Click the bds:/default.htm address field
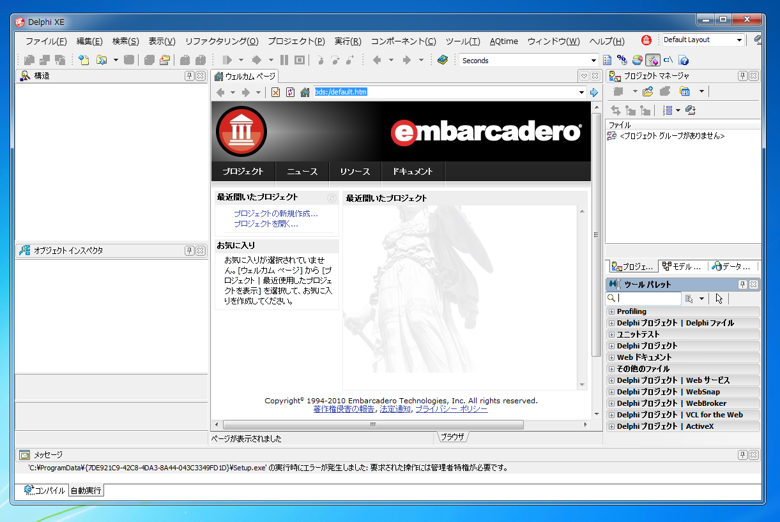This screenshot has width=780, height=522. [x=444, y=92]
